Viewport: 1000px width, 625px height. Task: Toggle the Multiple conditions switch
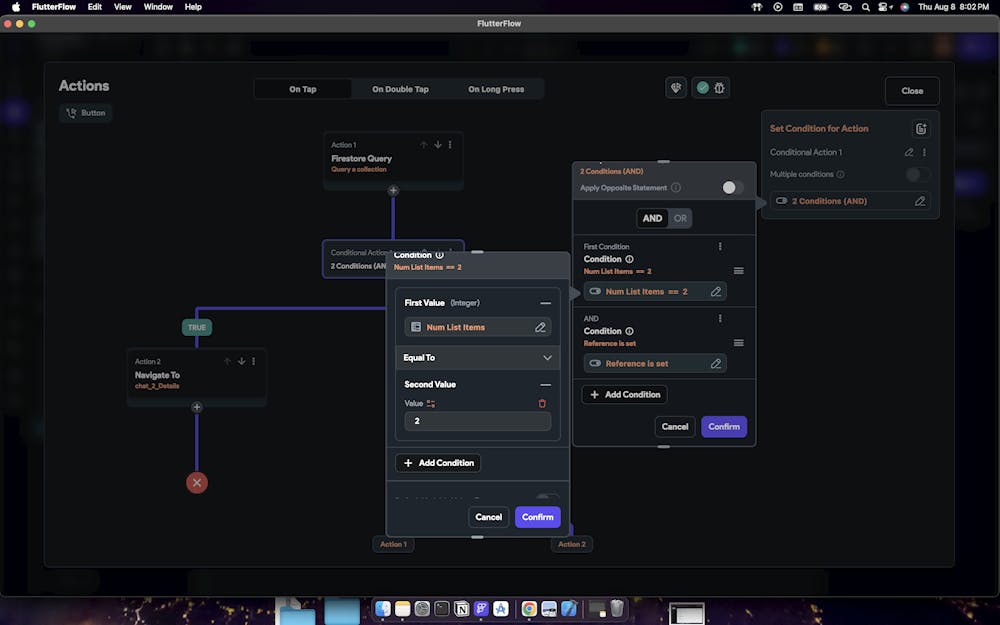click(917, 174)
